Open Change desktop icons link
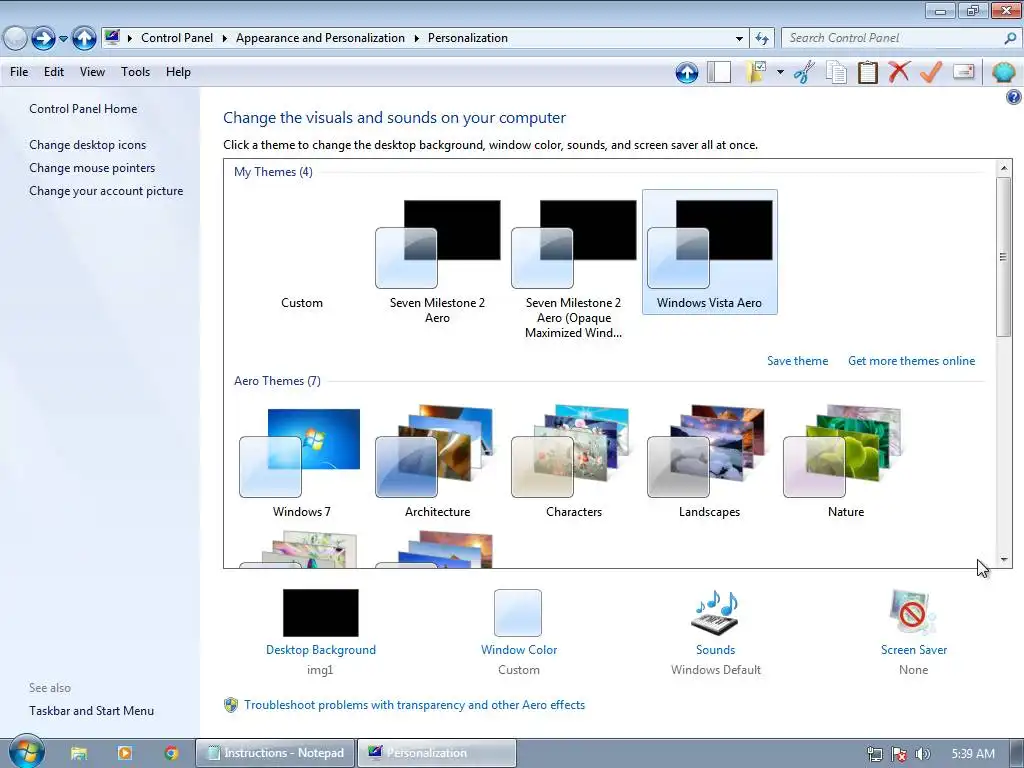 tap(88, 145)
